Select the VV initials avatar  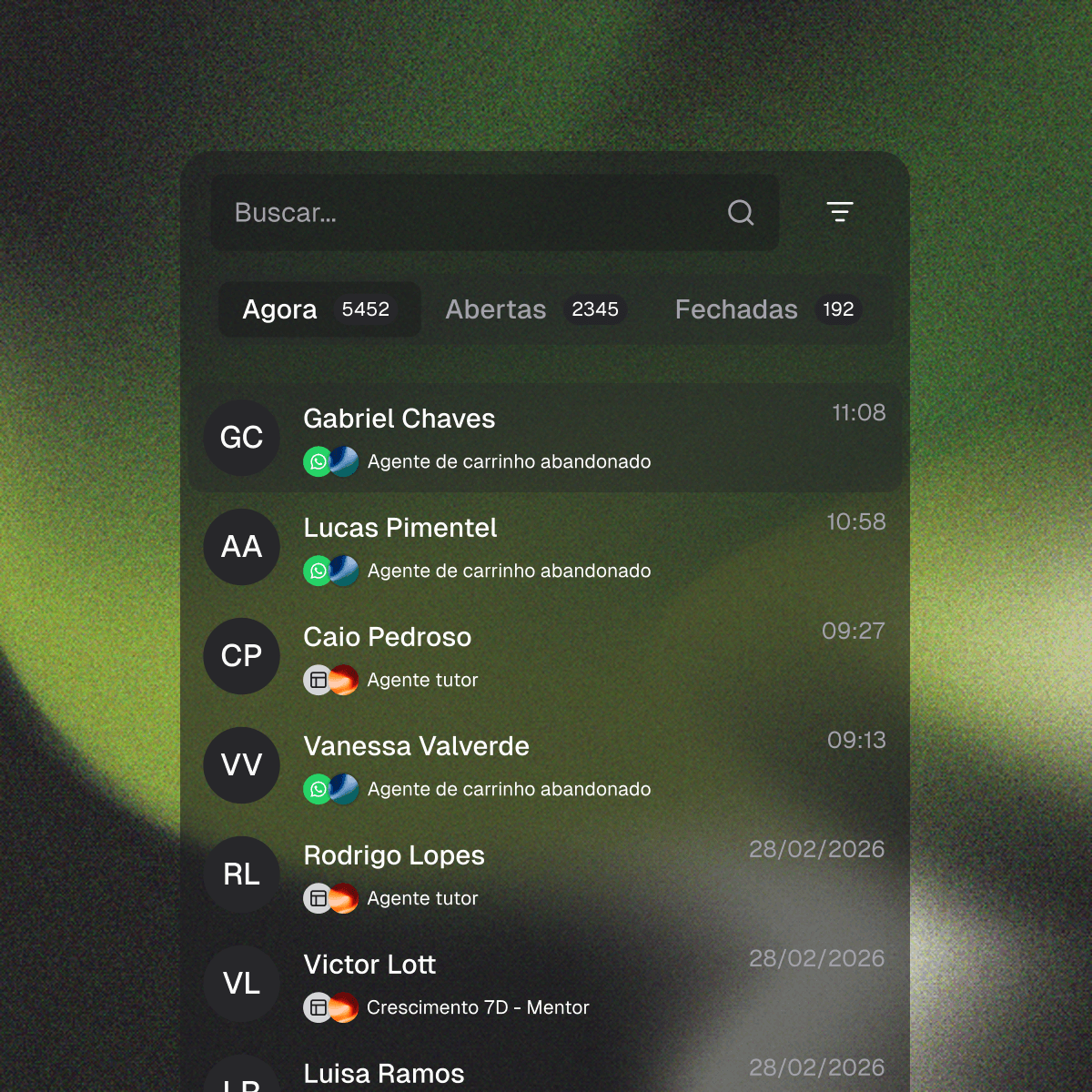point(241,765)
